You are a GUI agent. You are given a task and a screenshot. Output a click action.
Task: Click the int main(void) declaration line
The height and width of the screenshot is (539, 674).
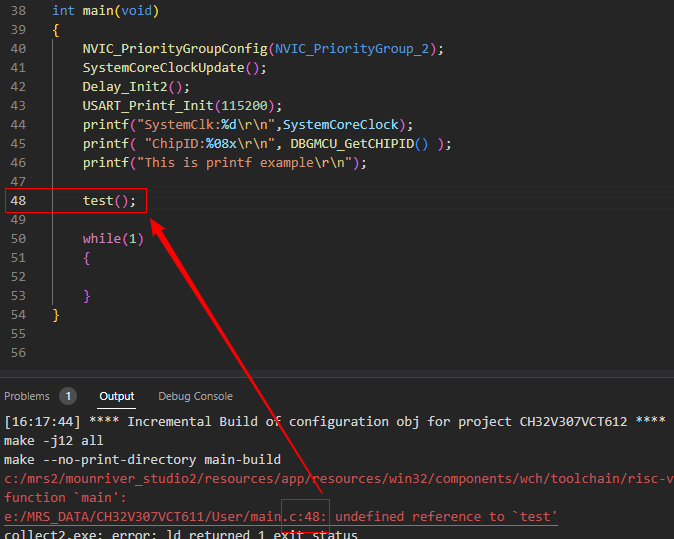105,10
